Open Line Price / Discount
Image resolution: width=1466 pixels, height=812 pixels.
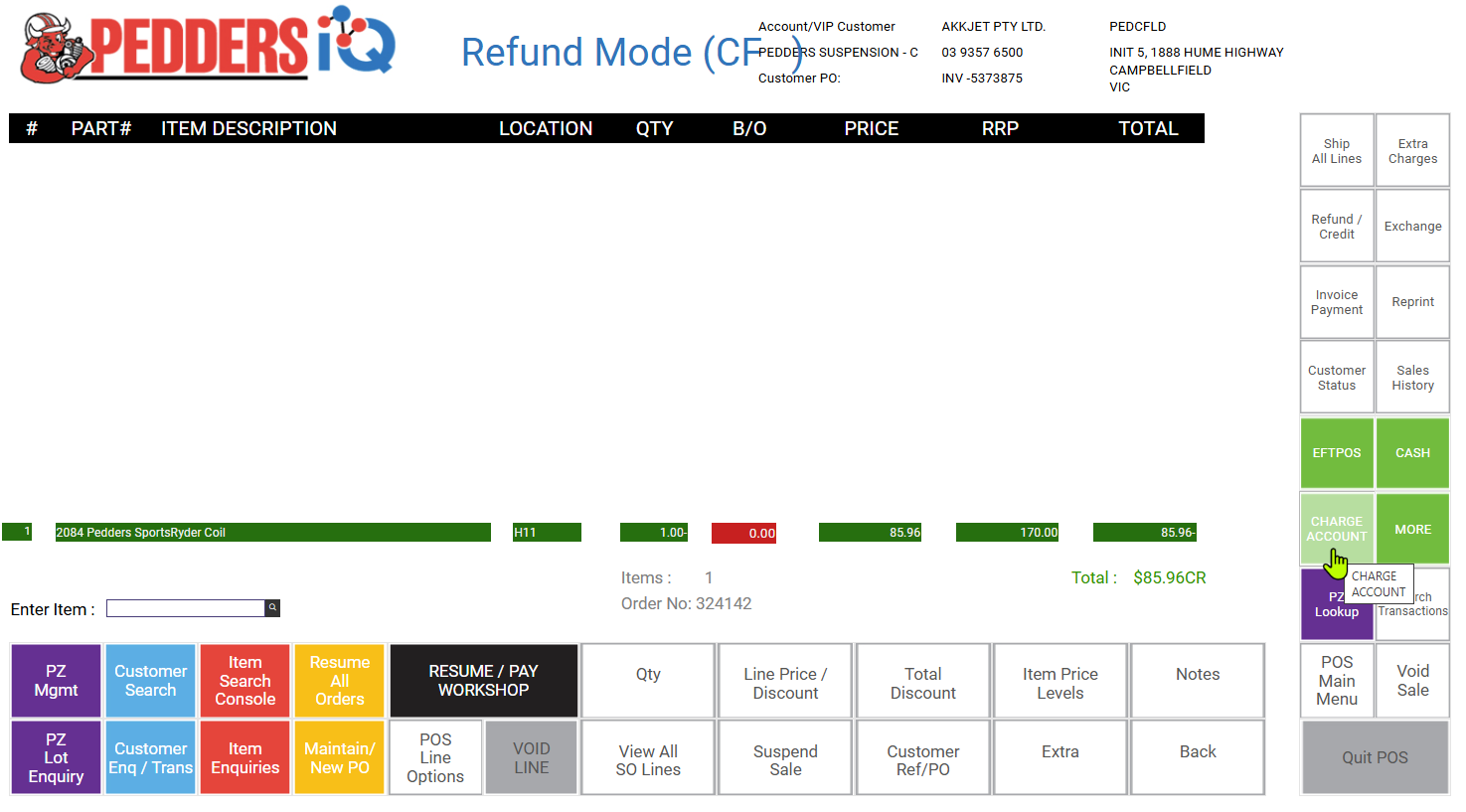click(785, 681)
